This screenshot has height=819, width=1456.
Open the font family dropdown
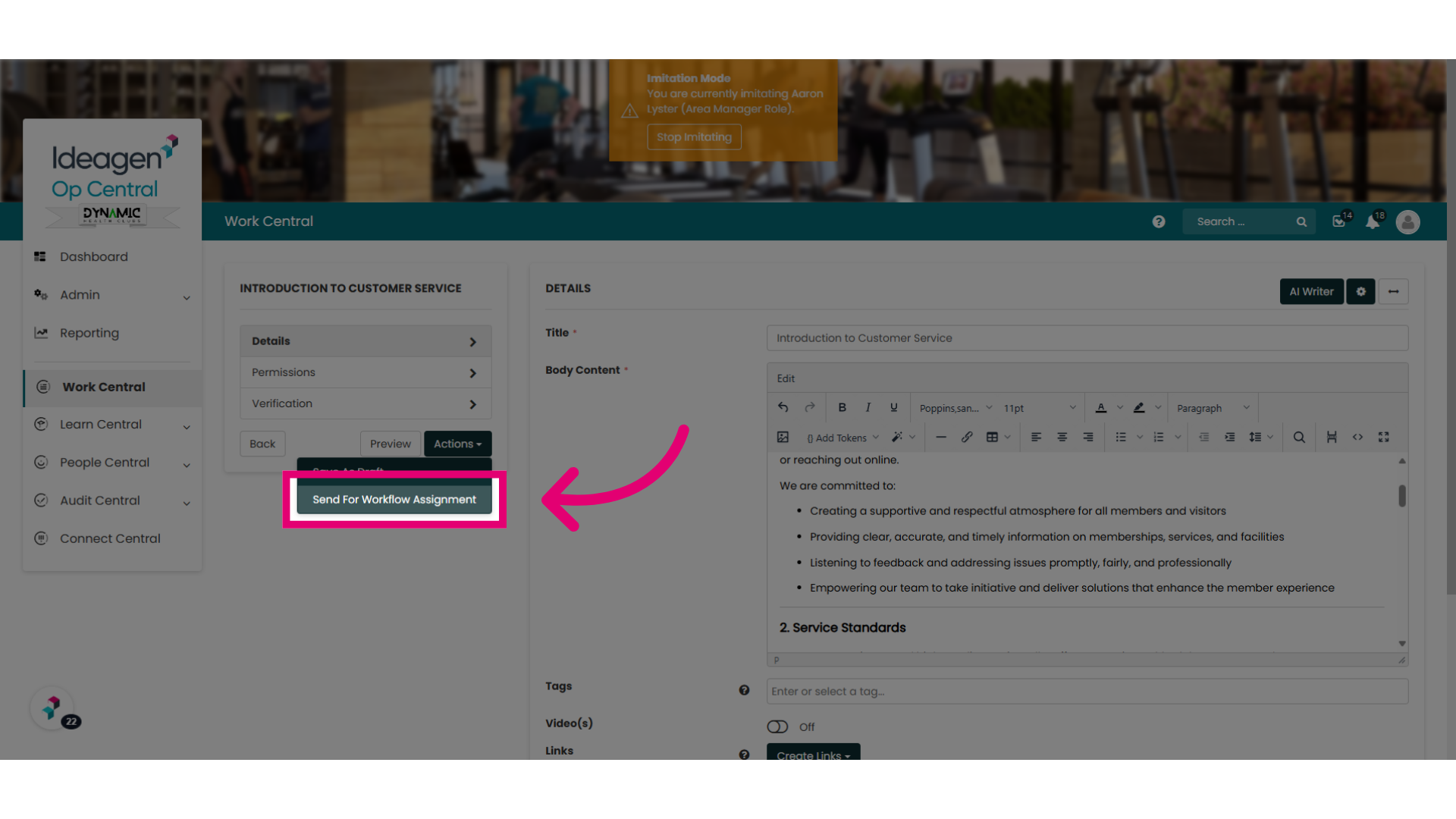(x=955, y=408)
